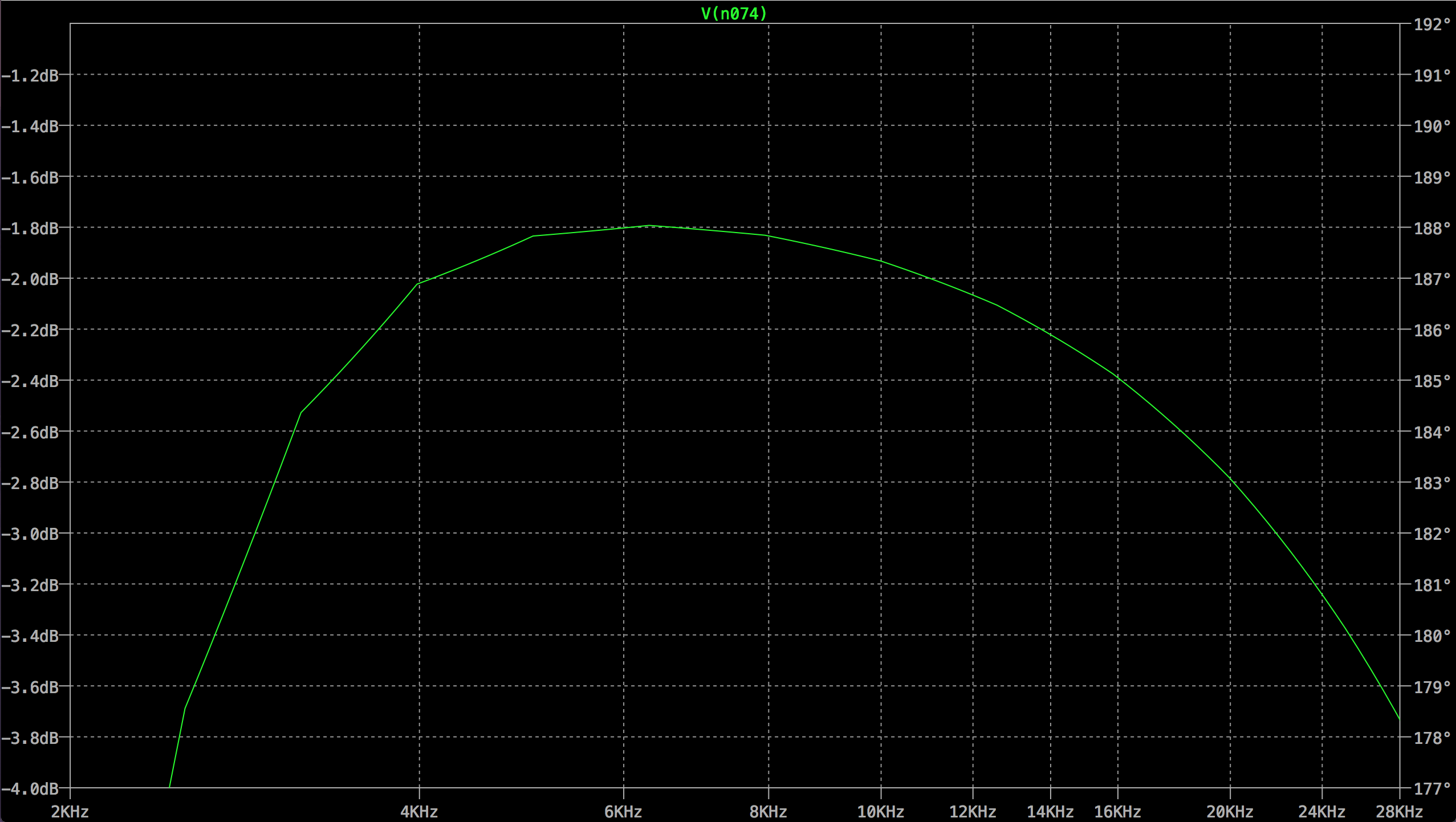Click the -4.0dB left axis label
Screen dimensions: 1456x822
(30, 788)
